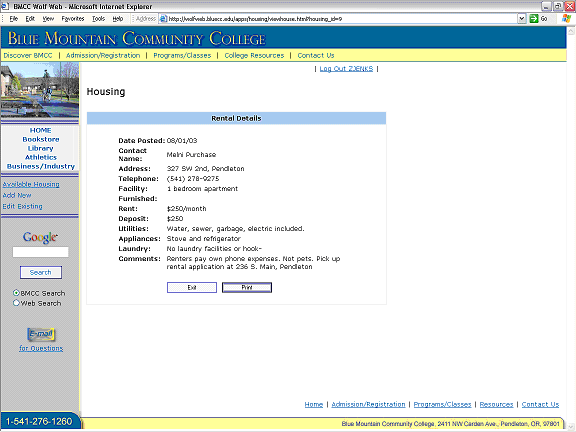Click the Print button
Image resolution: width=576 pixels, height=432 pixels.
247,287
